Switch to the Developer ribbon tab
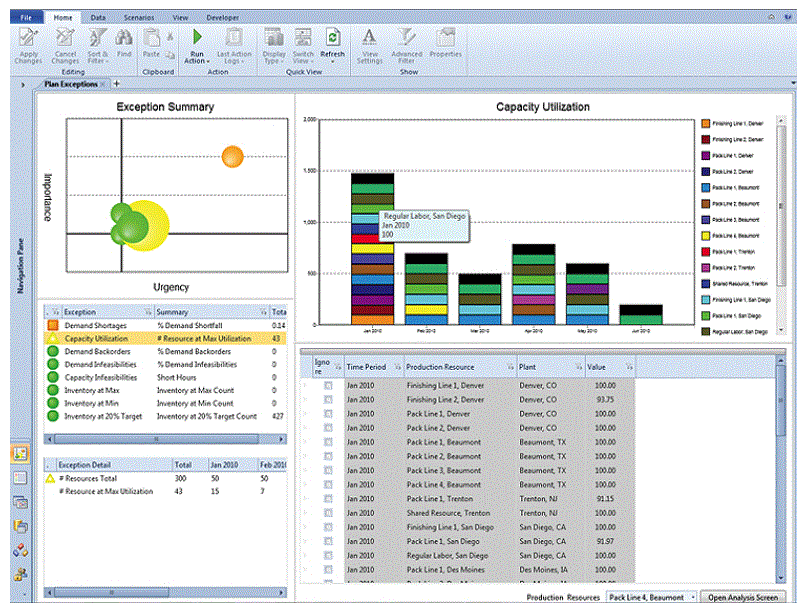Screen dimensions: 805x613 point(222,17)
